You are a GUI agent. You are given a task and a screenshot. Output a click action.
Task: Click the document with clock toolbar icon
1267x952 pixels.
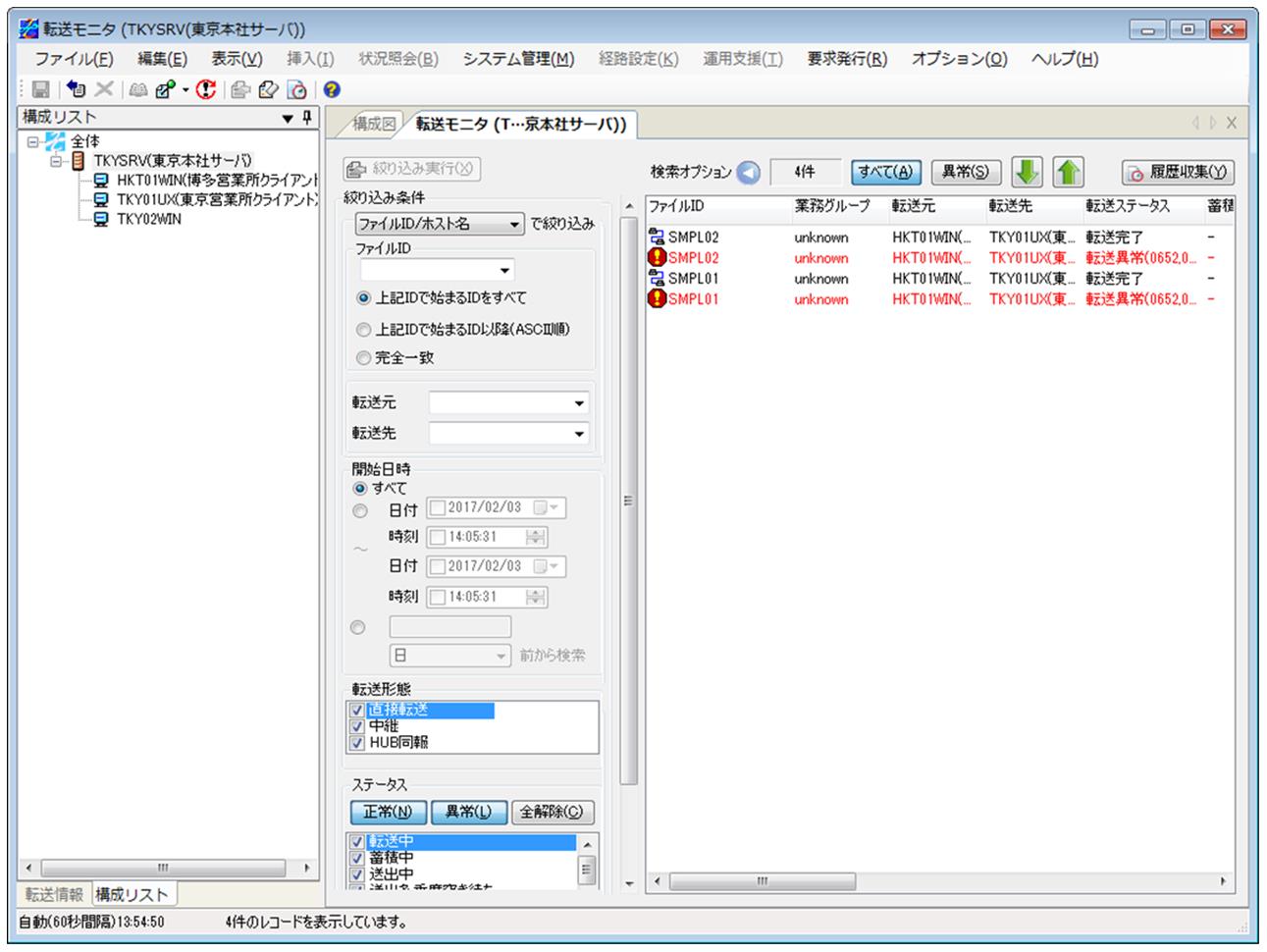296,90
